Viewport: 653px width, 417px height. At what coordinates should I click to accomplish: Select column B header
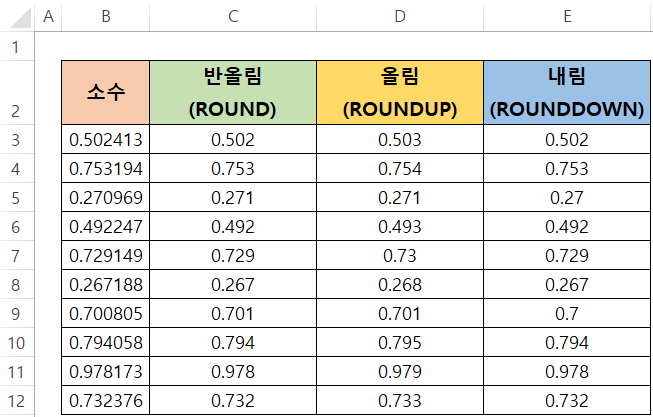pos(105,16)
